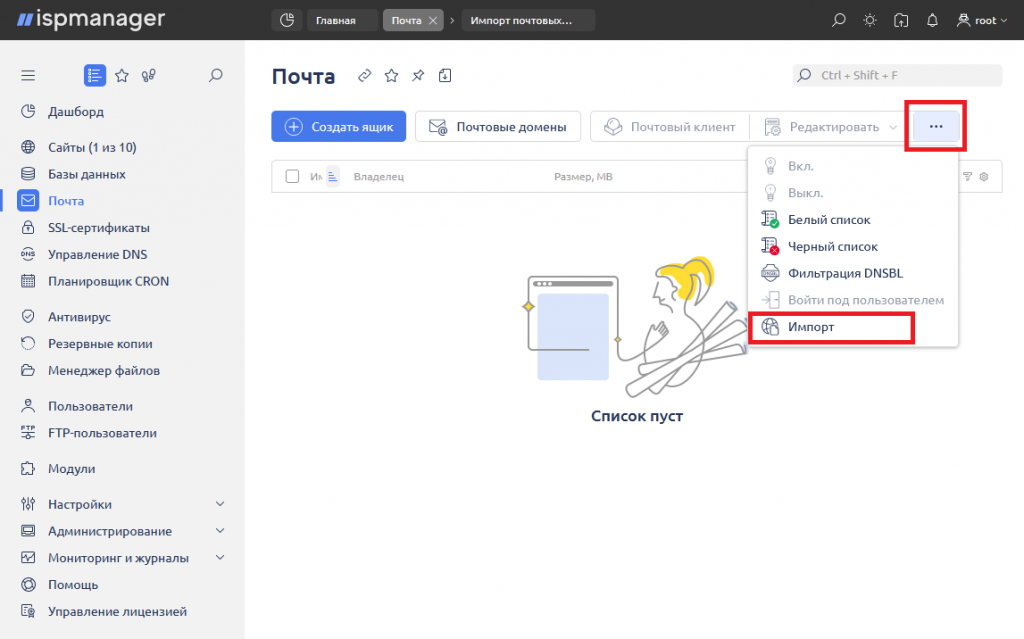This screenshot has height=639, width=1024.
Task: Open the root user menu
Action: coord(982,20)
